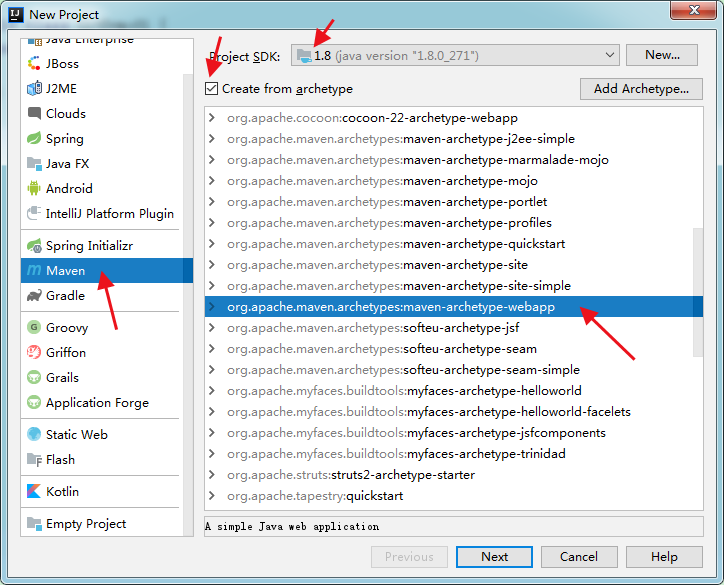The image size is (724, 585).
Task: Select Gradle project type
Action: point(102,296)
